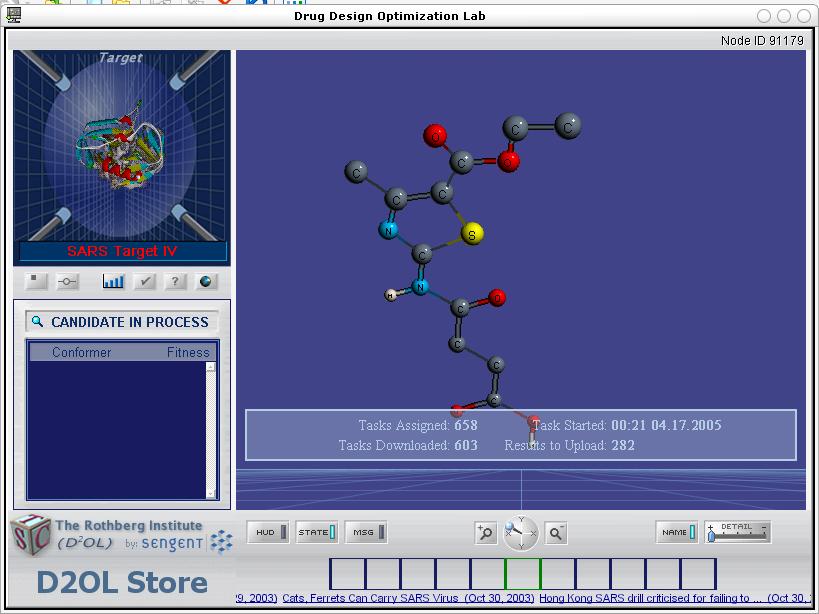Image resolution: width=819 pixels, height=614 pixels.
Task: Click the Sengent dots logo
Action: (x=221, y=541)
